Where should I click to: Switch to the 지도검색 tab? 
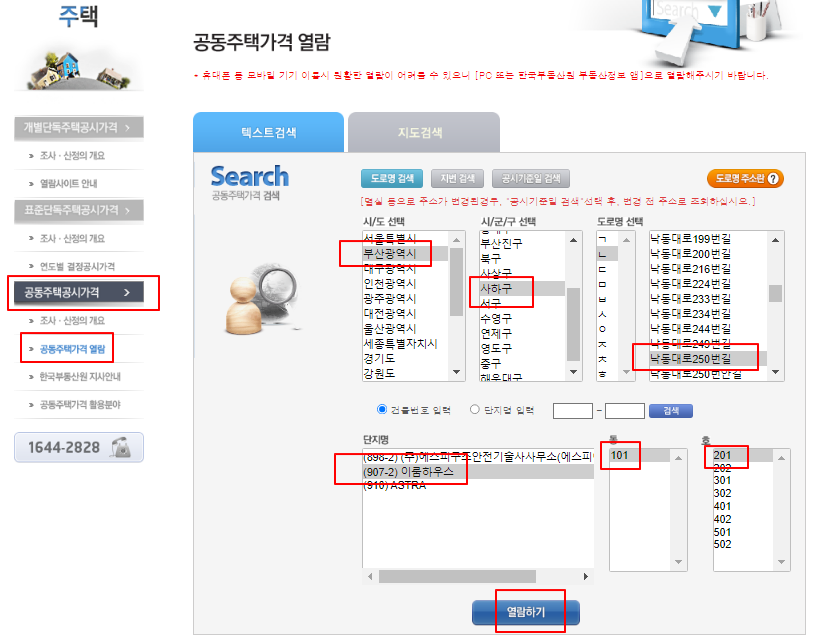pyautogui.click(x=424, y=132)
